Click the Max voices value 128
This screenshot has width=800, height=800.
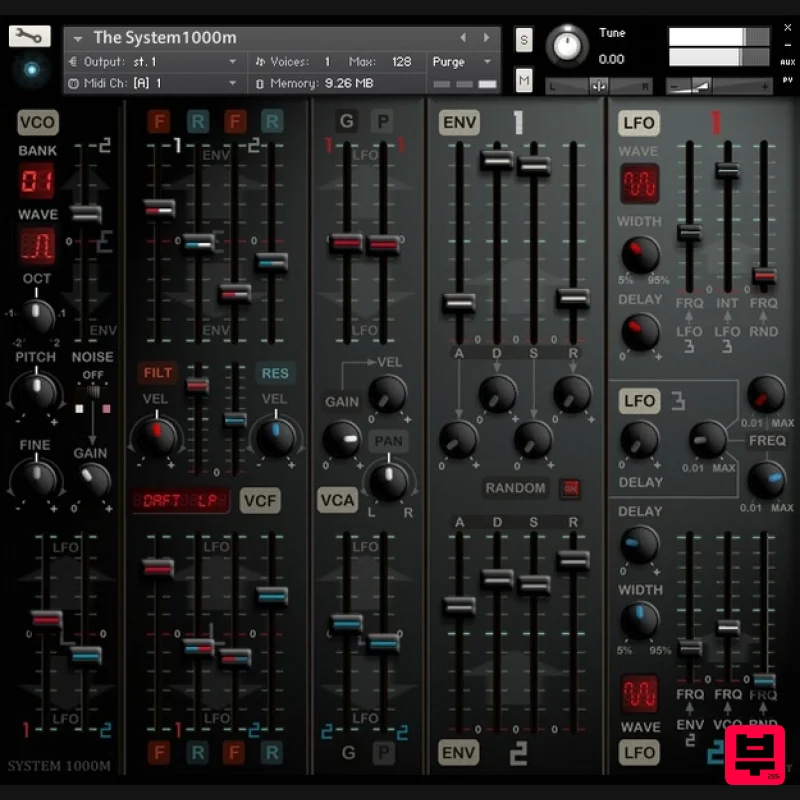401,62
